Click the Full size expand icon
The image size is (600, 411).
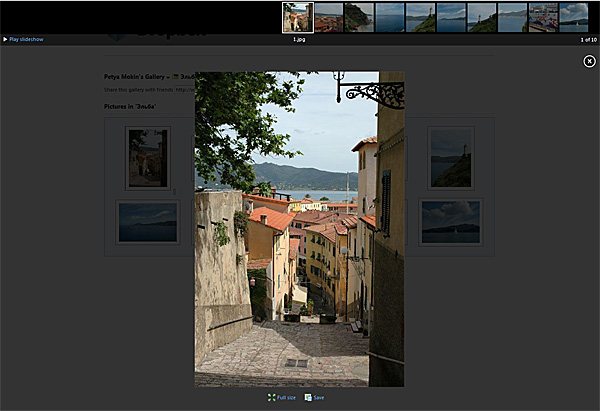[x=271, y=397]
